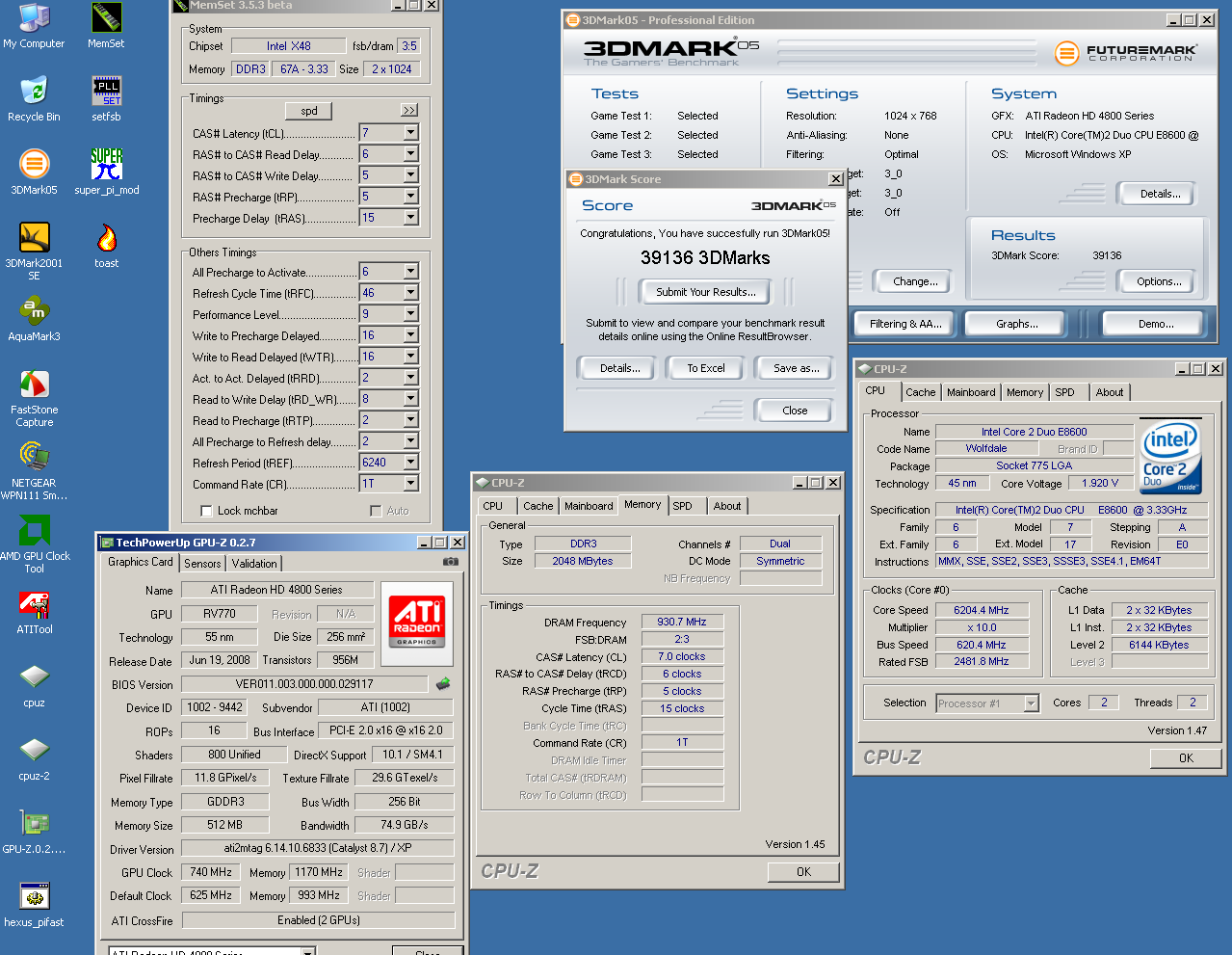The width and height of the screenshot is (1232, 955).
Task: Click Options button under Results
Action: point(1159,281)
